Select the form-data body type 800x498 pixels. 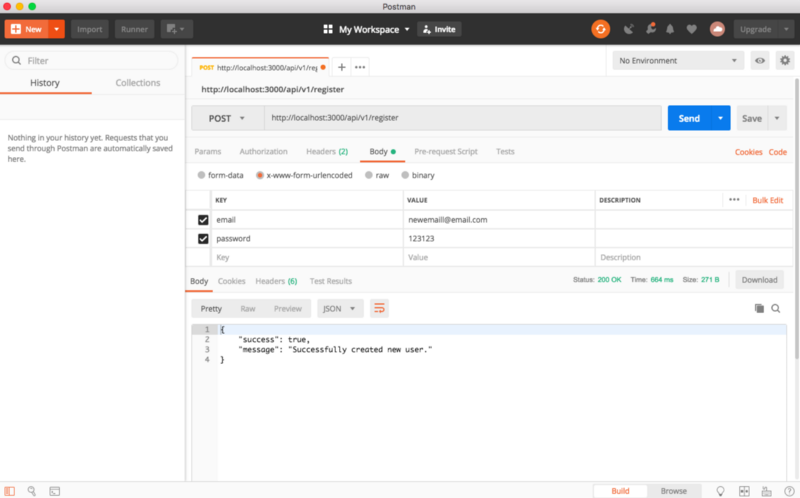(x=201, y=175)
